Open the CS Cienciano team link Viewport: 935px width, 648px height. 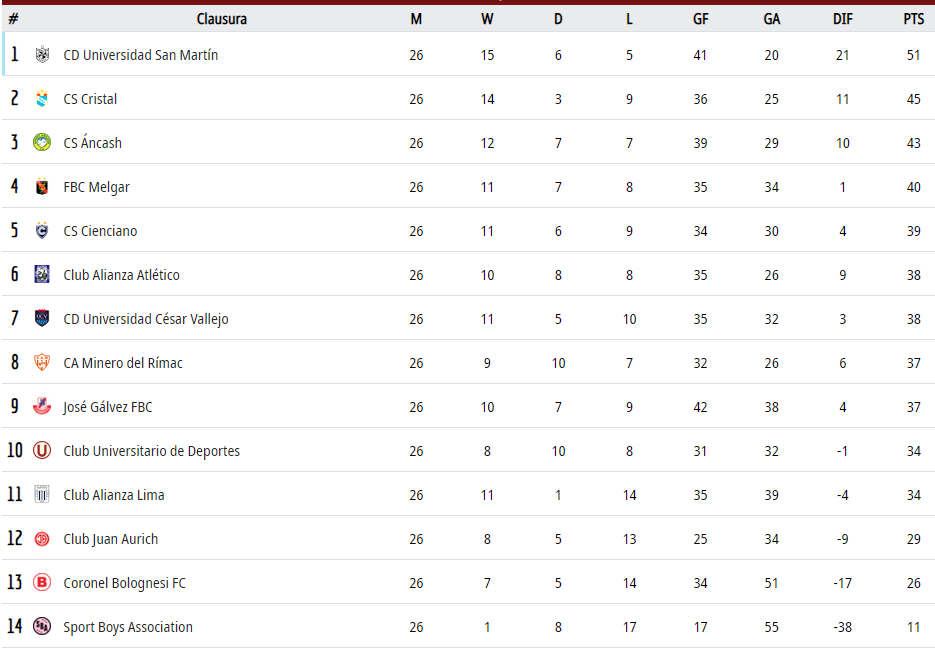(100, 231)
